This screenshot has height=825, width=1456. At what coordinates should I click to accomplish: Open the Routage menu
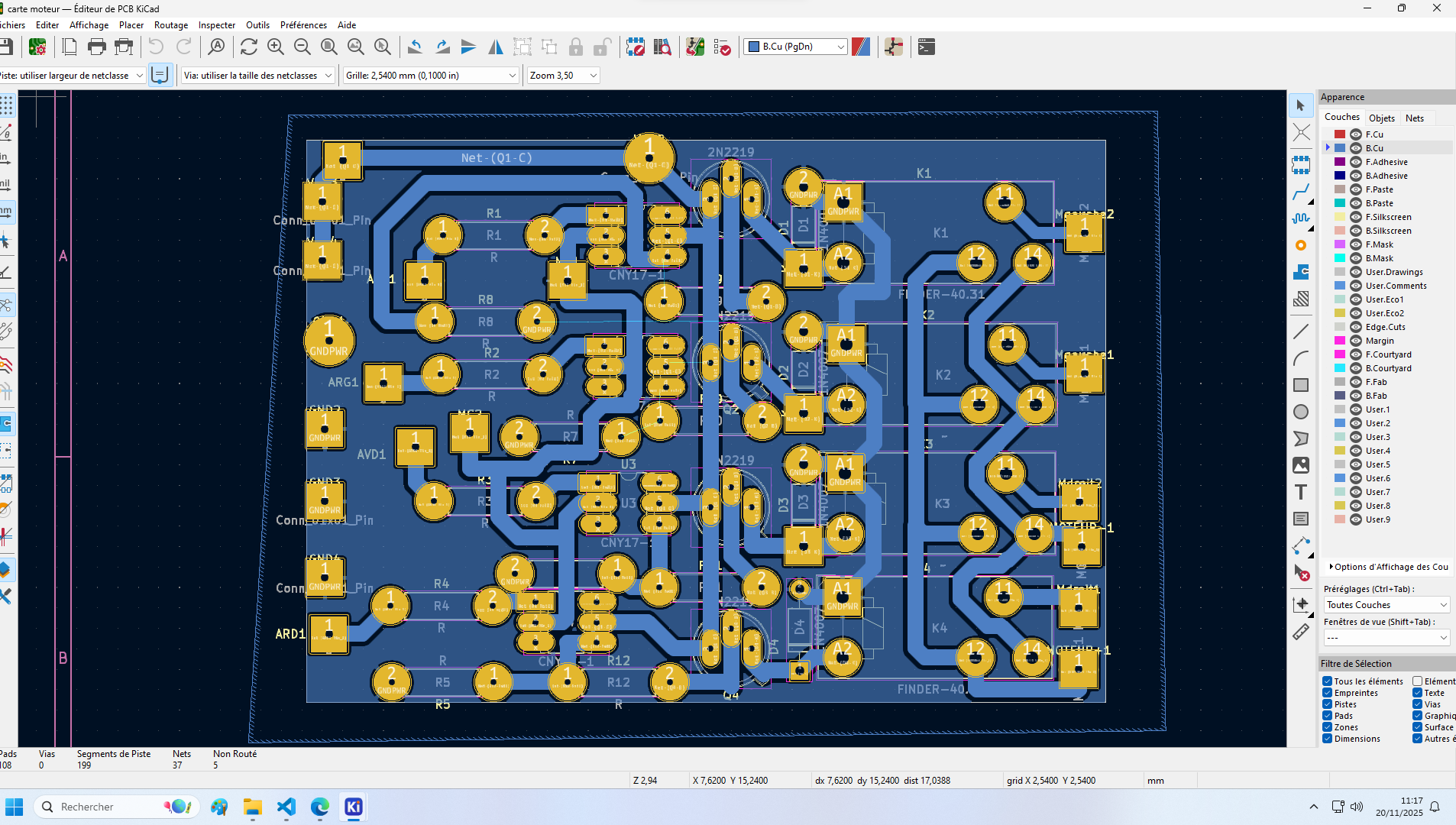pyautogui.click(x=170, y=25)
